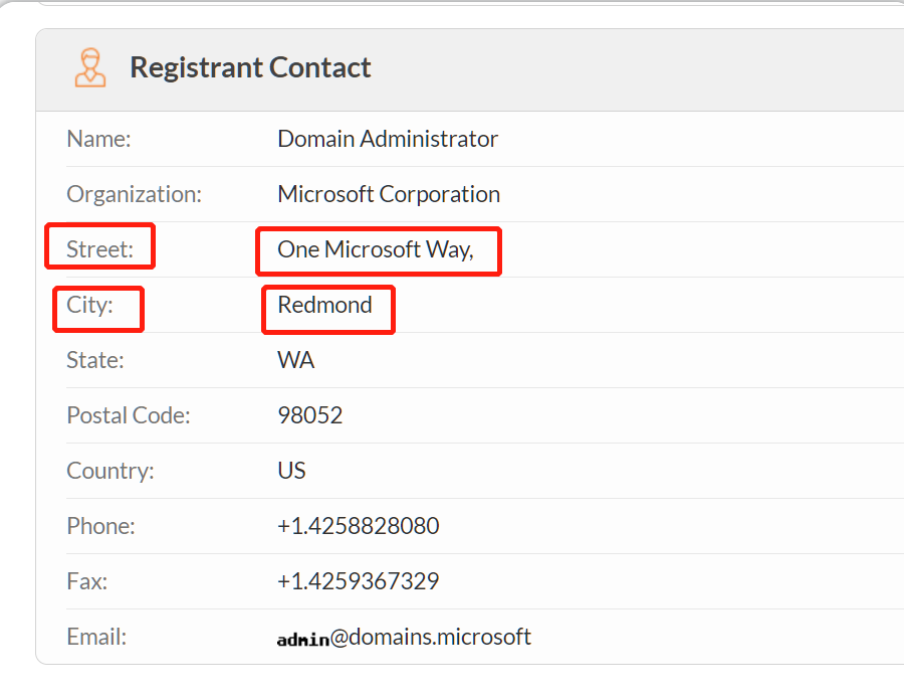Select phone number +1.4258828080
Viewport: 904px width, 682px height.
pos(358,526)
